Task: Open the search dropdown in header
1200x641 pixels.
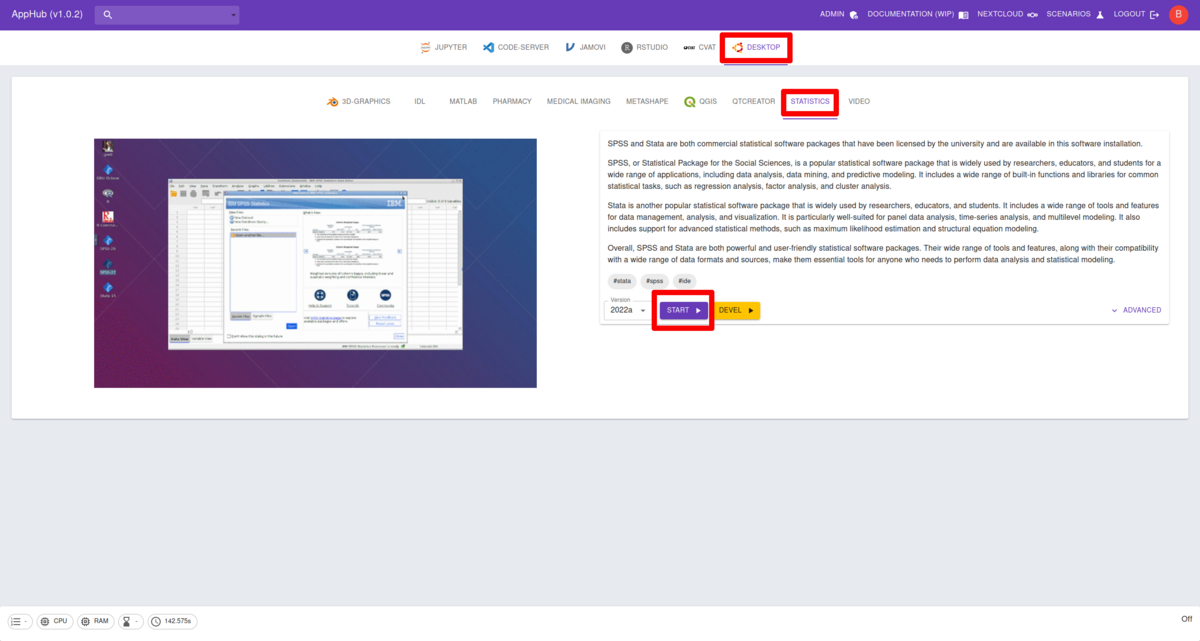Action: point(167,15)
